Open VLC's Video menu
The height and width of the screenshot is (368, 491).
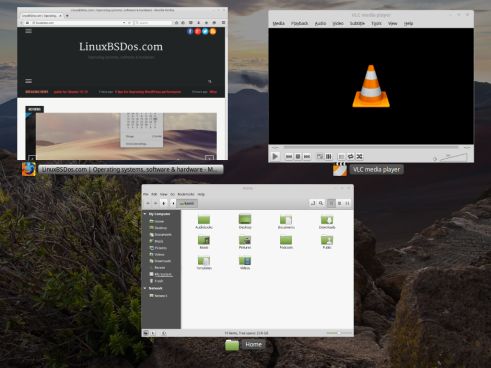[x=338, y=23]
